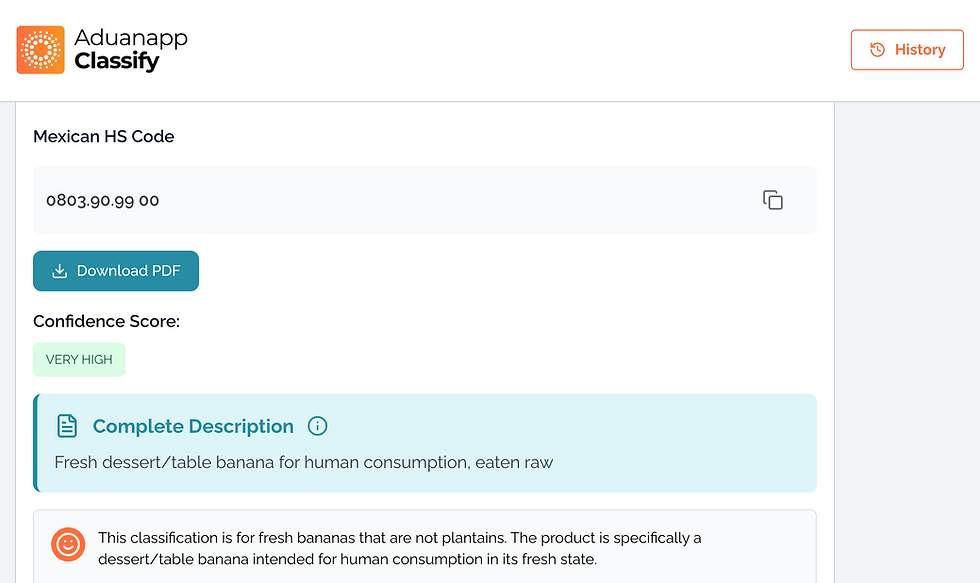Click the Aduanapp sunburst logo icon

tap(41, 50)
